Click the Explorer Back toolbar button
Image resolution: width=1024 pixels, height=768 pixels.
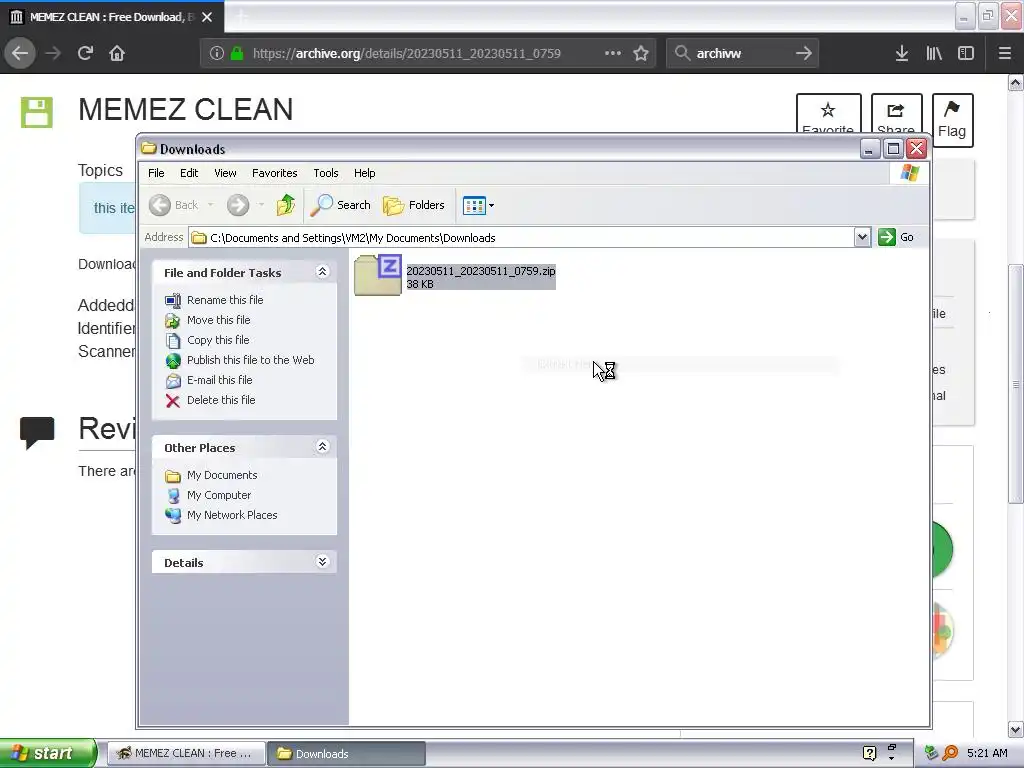[174, 205]
